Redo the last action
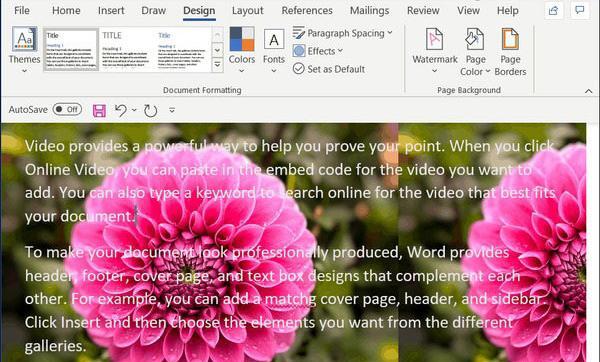Image resolution: width=600 pixels, height=362 pixels. click(150, 111)
